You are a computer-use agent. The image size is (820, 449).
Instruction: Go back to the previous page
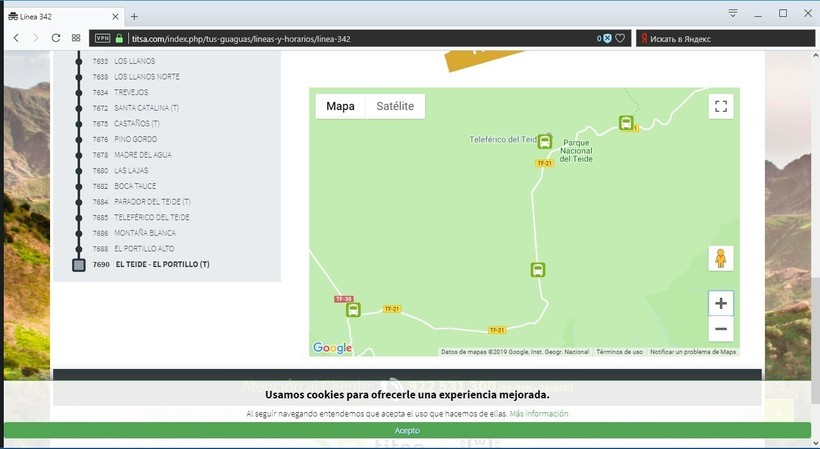tap(16, 38)
